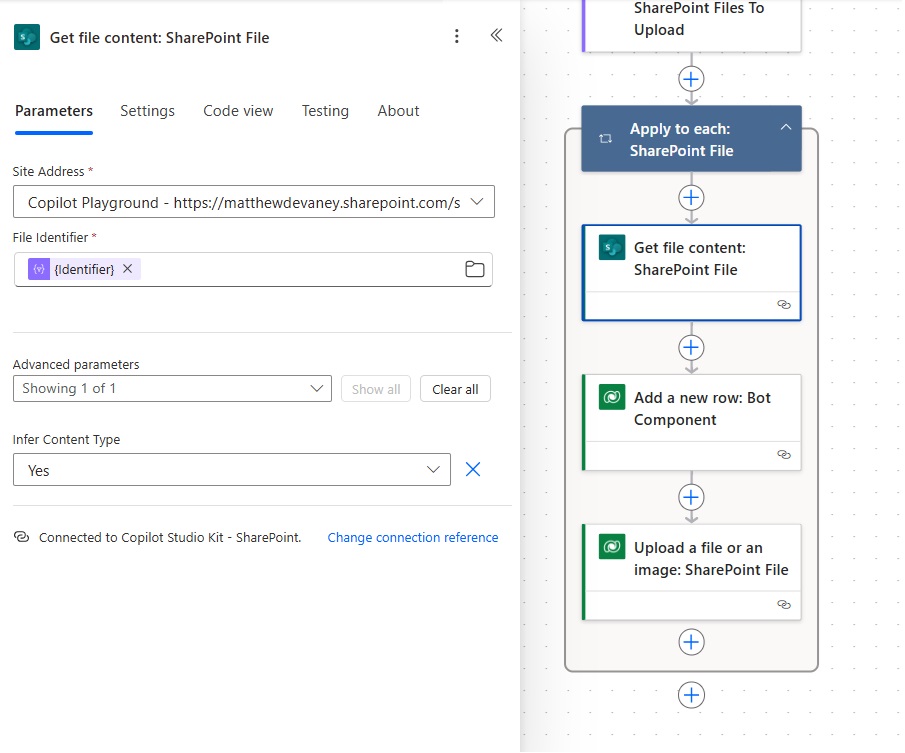Collapse the action details panel

(496, 36)
